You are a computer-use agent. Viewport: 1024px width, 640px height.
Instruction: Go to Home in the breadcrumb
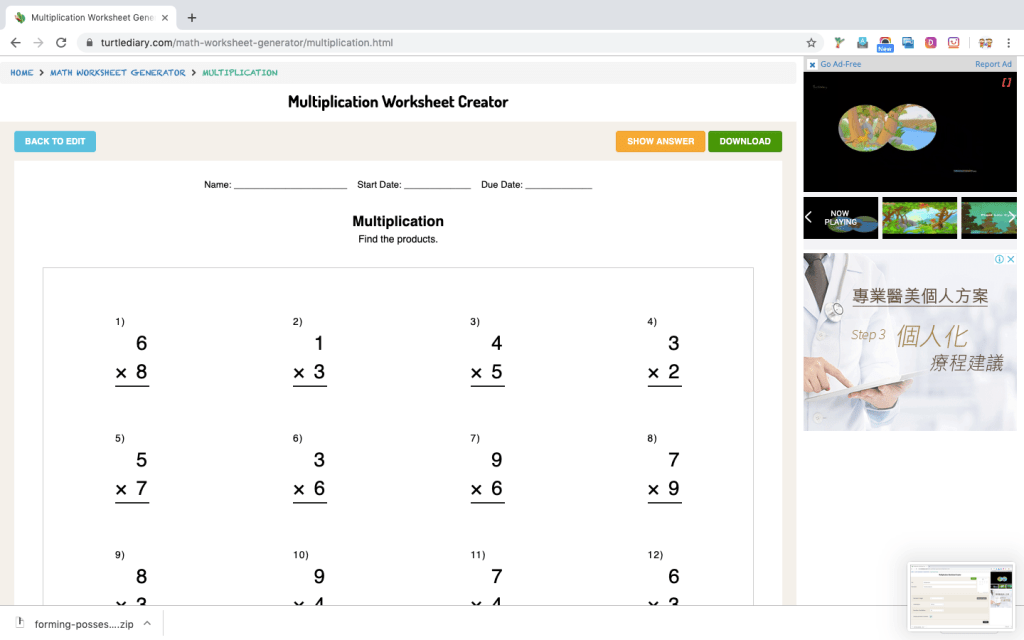tap(22, 73)
